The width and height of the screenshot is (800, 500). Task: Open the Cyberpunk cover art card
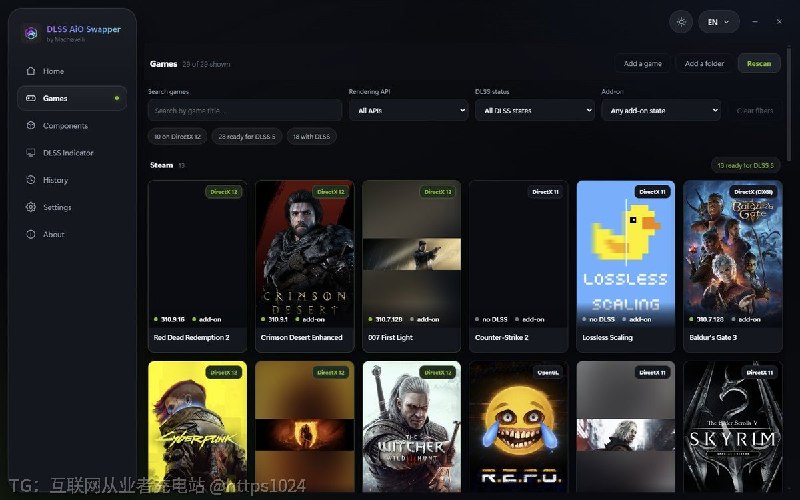tap(197, 427)
